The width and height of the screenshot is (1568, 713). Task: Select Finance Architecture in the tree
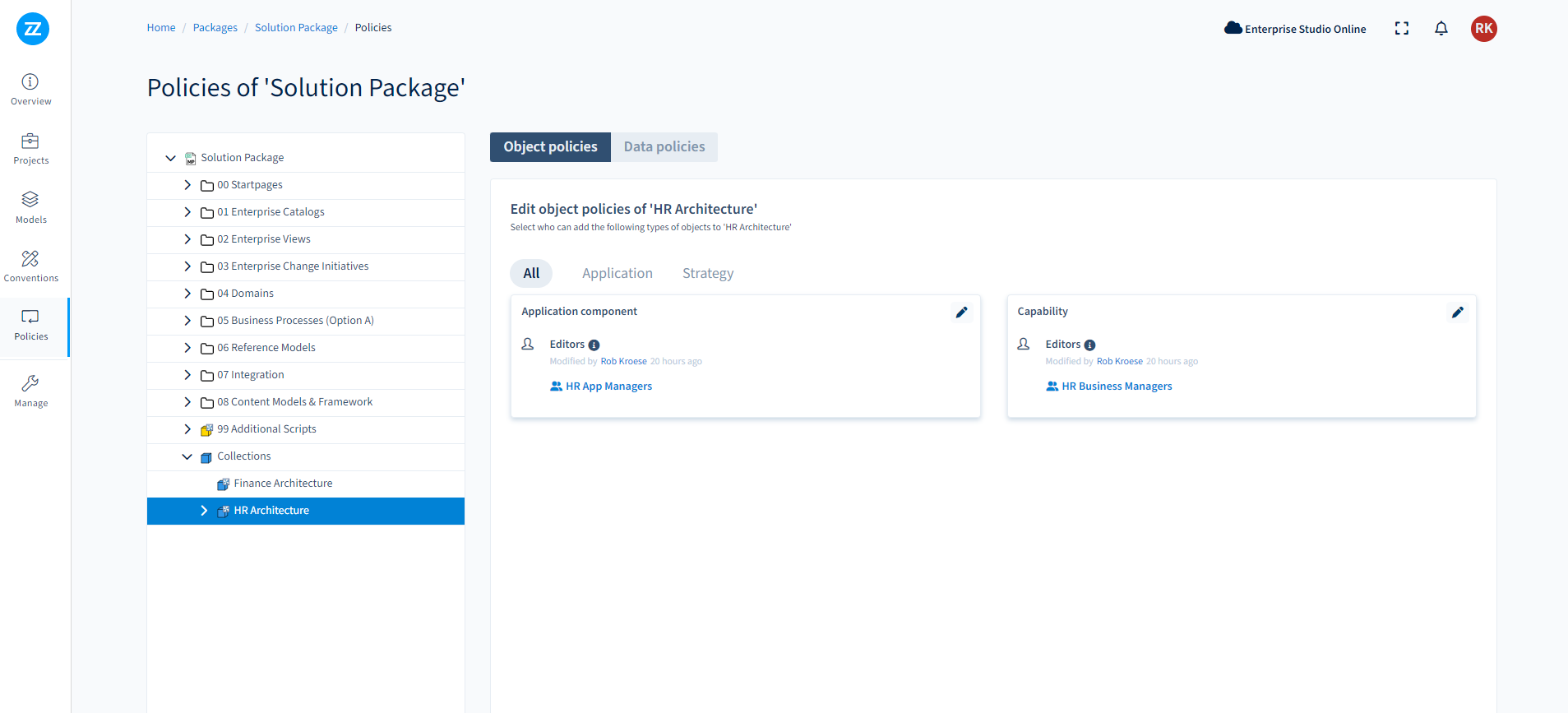click(x=306, y=484)
